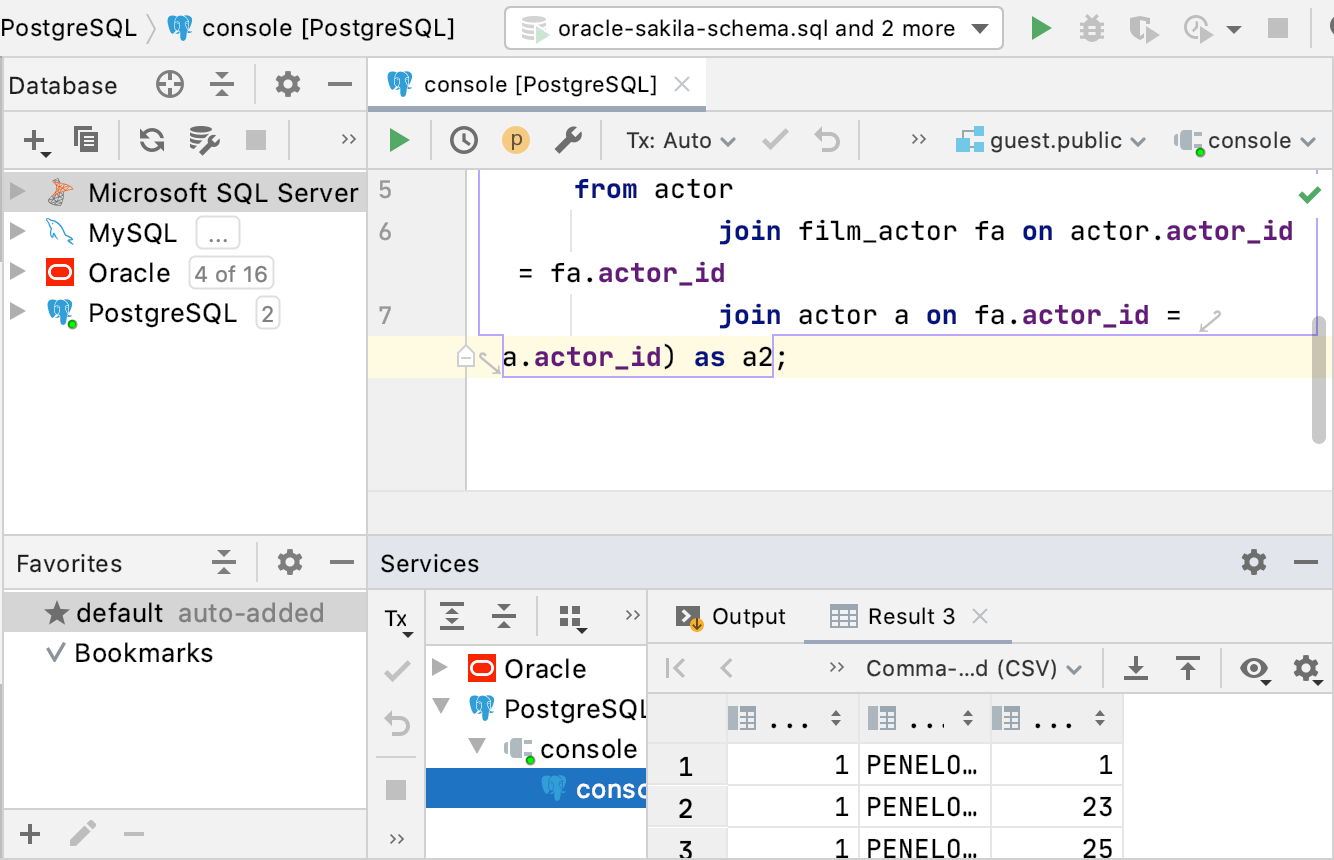Click the export data download icon
This screenshot has width=1334, height=860.
1136,668
